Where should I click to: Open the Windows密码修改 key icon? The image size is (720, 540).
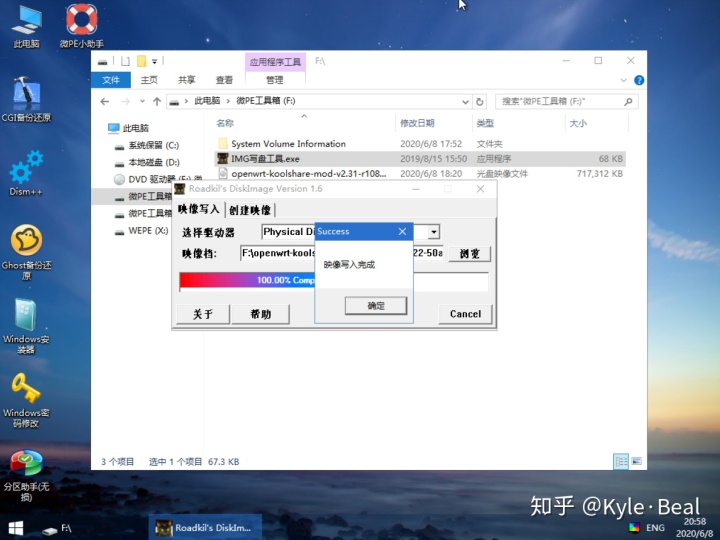pos(26,400)
